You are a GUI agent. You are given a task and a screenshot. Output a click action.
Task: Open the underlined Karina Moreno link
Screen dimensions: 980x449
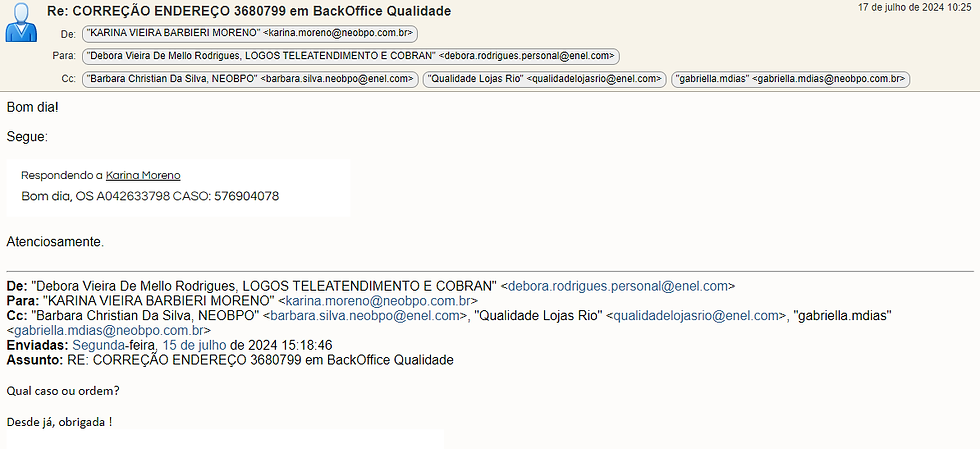click(143, 175)
